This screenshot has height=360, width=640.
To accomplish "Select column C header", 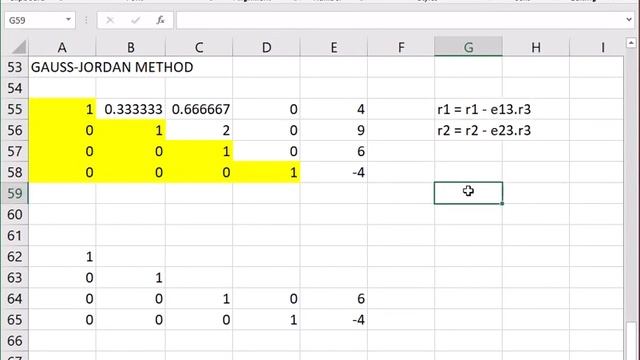I will click(199, 47).
